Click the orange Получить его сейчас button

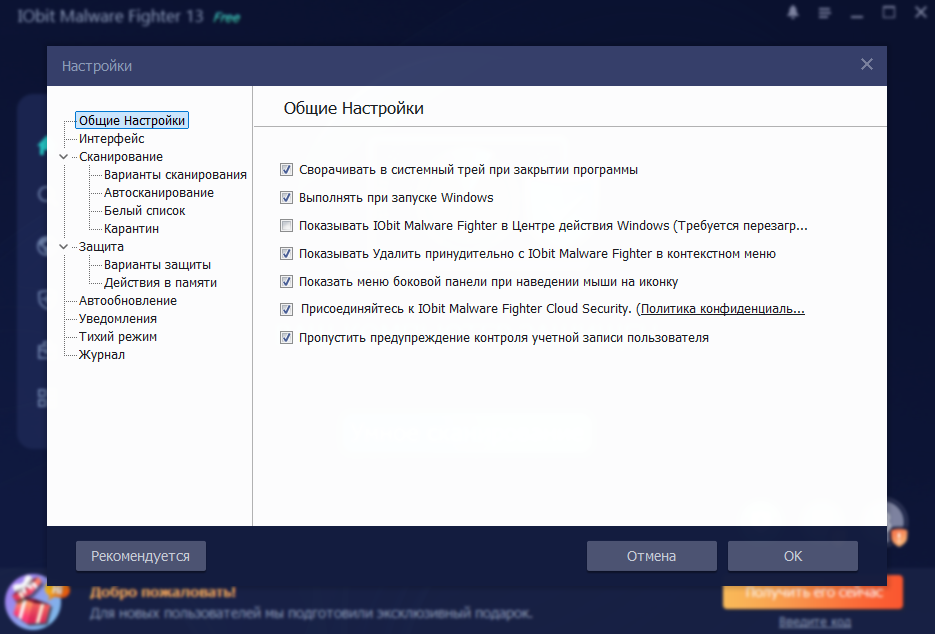pyautogui.click(x=813, y=592)
